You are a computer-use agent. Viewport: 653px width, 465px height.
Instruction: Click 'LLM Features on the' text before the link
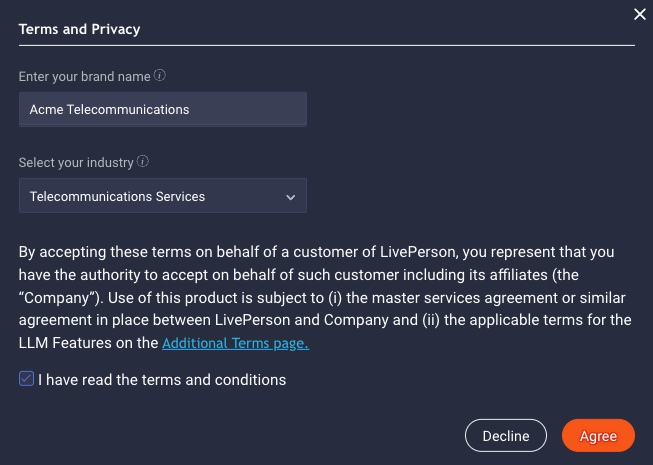pos(88,343)
